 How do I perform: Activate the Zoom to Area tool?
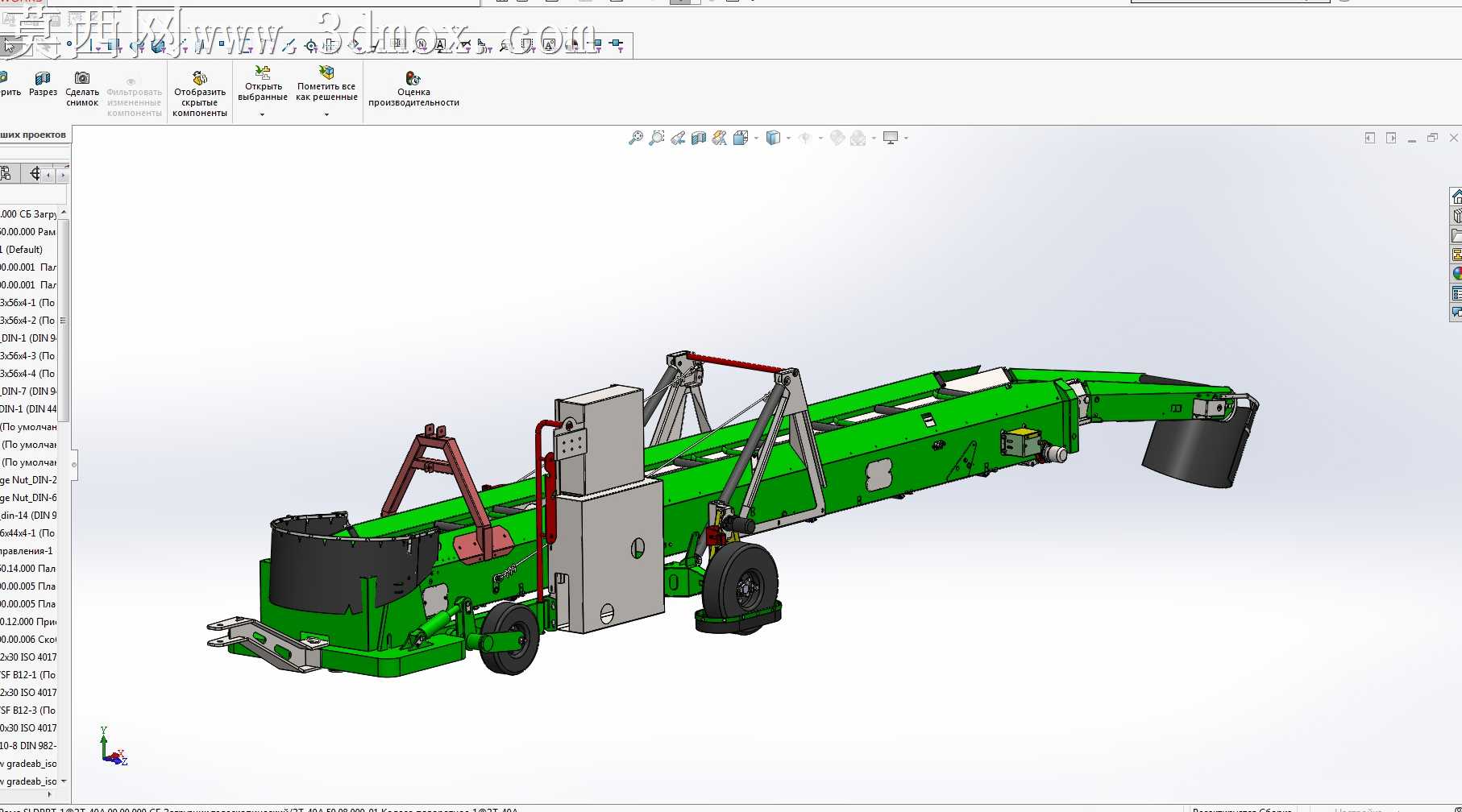click(657, 138)
